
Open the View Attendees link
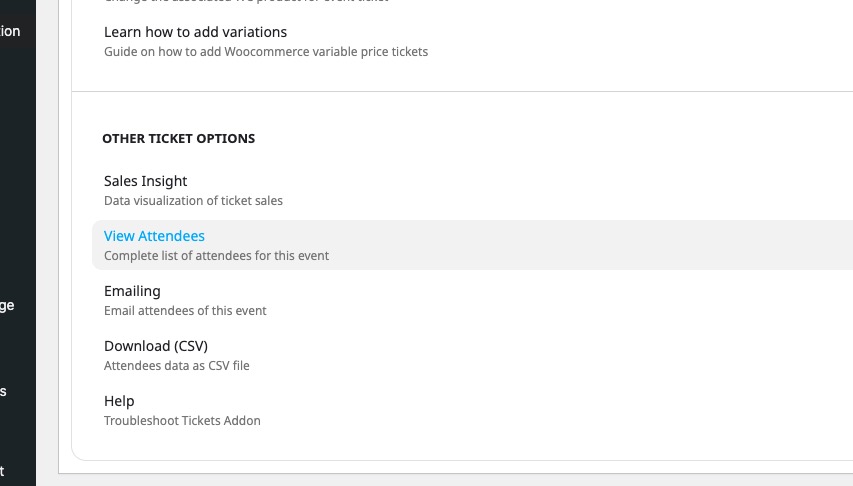pos(154,236)
